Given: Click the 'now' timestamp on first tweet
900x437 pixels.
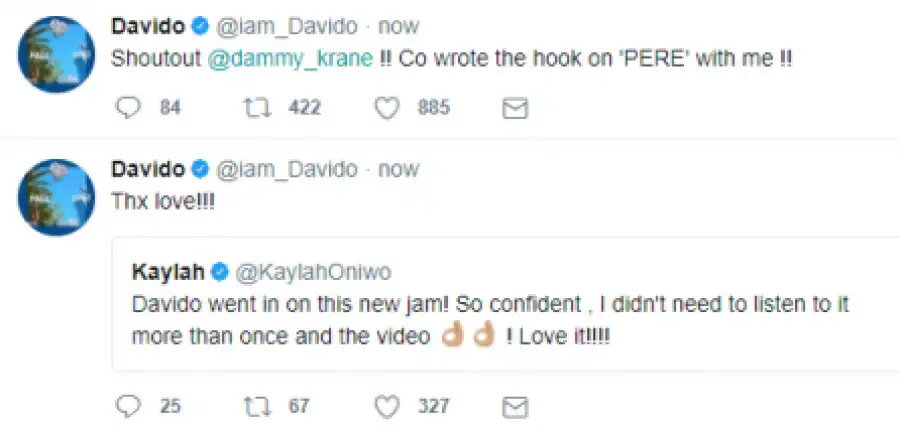Looking at the screenshot, I should [399, 25].
